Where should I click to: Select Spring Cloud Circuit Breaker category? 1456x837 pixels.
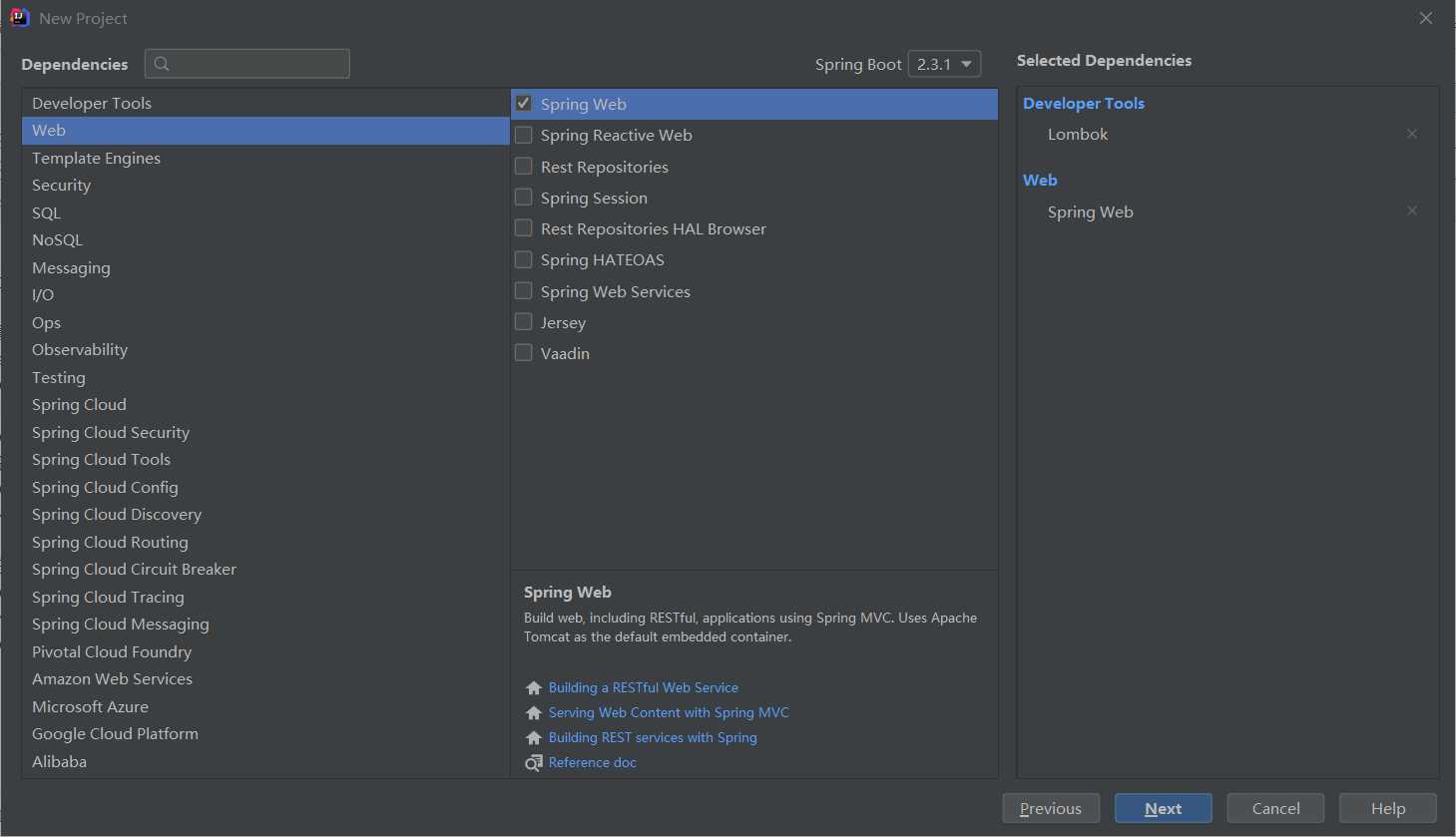(265, 570)
